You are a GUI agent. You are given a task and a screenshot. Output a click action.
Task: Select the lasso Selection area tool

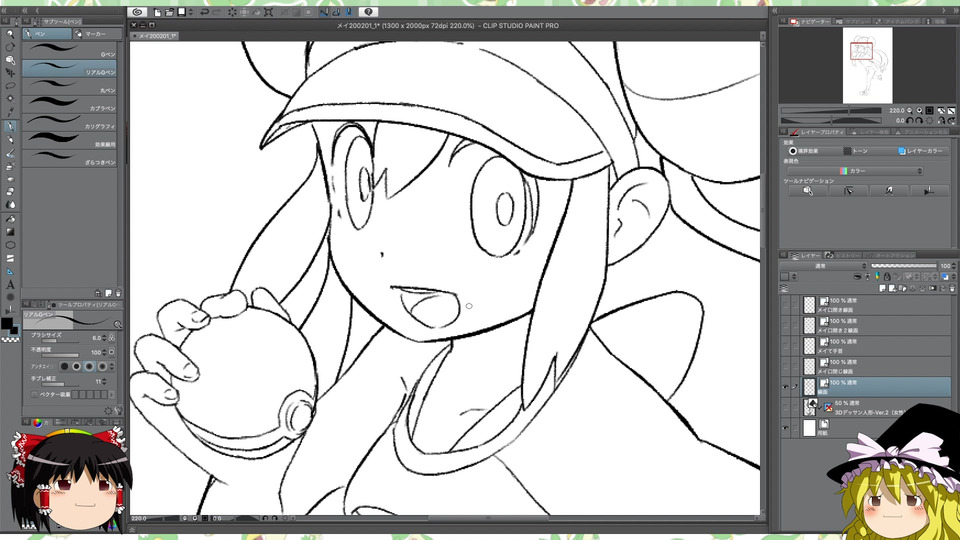pos(11,86)
